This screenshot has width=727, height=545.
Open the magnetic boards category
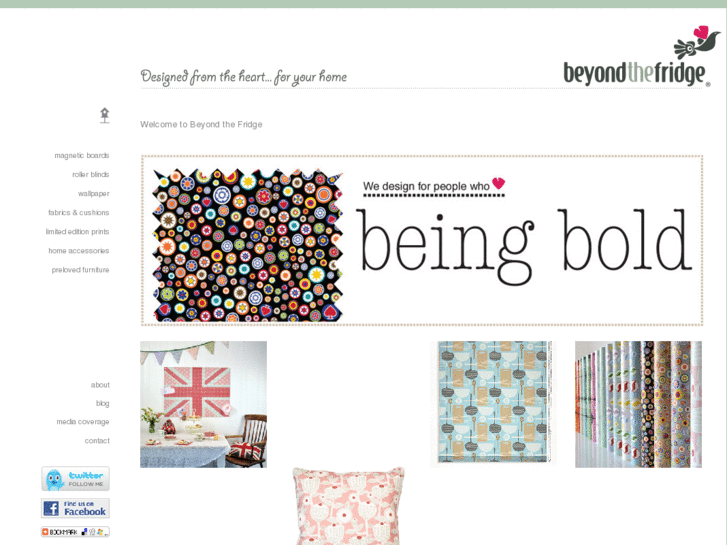click(x=82, y=155)
